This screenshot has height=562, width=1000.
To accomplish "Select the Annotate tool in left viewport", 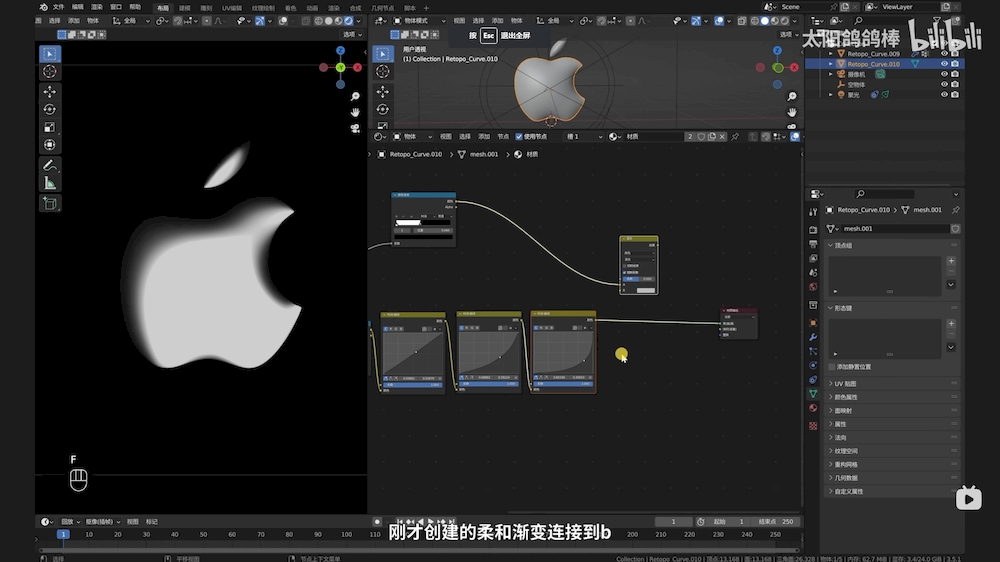I will tap(50, 166).
